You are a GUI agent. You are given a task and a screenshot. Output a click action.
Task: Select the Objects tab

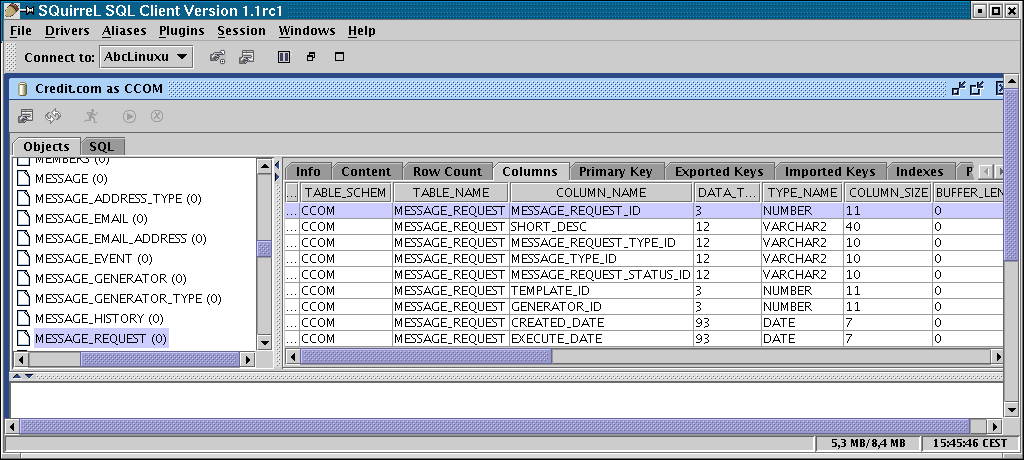pyautogui.click(x=46, y=146)
